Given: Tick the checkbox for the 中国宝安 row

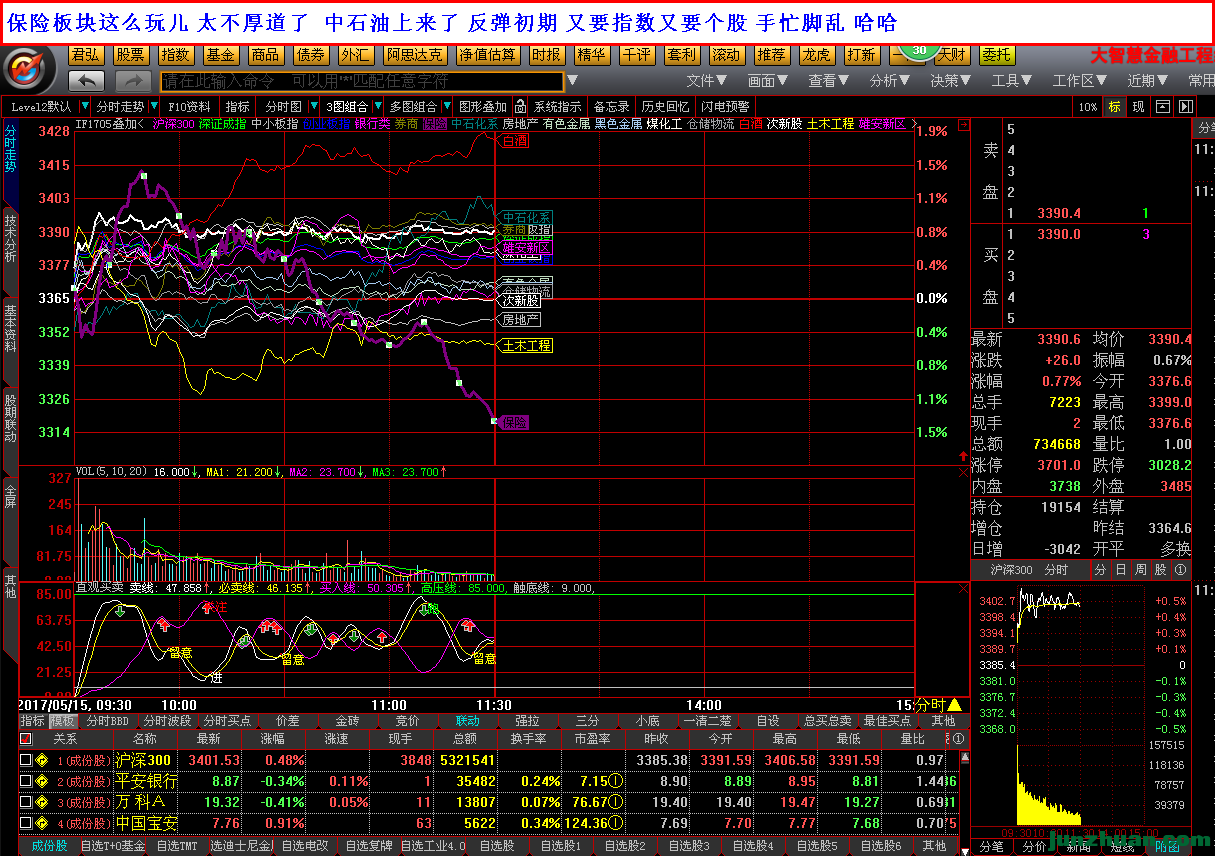Looking at the screenshot, I should point(26,823).
